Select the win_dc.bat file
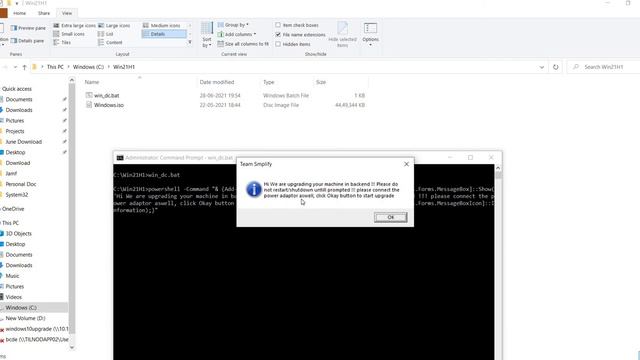Image resolution: width=640 pixels, height=360 pixels. (x=107, y=96)
